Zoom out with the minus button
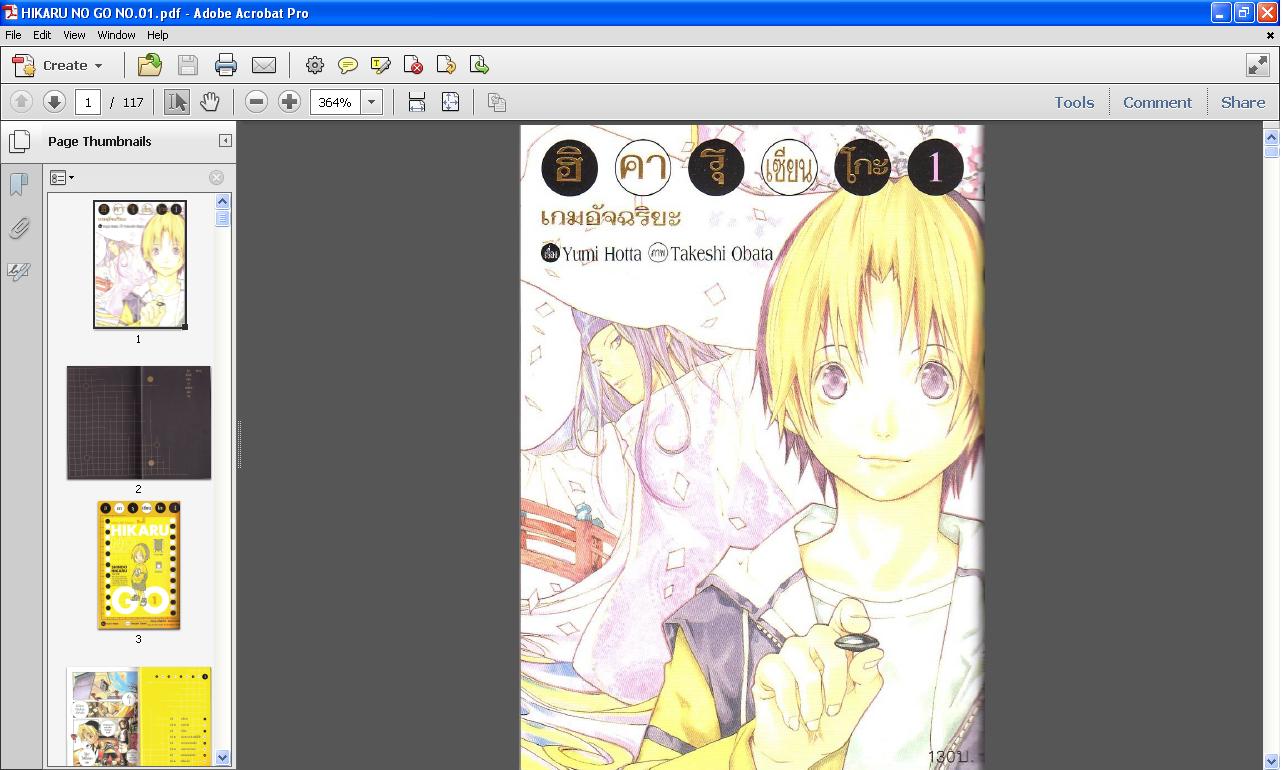This screenshot has height=770, width=1283. 257,102
